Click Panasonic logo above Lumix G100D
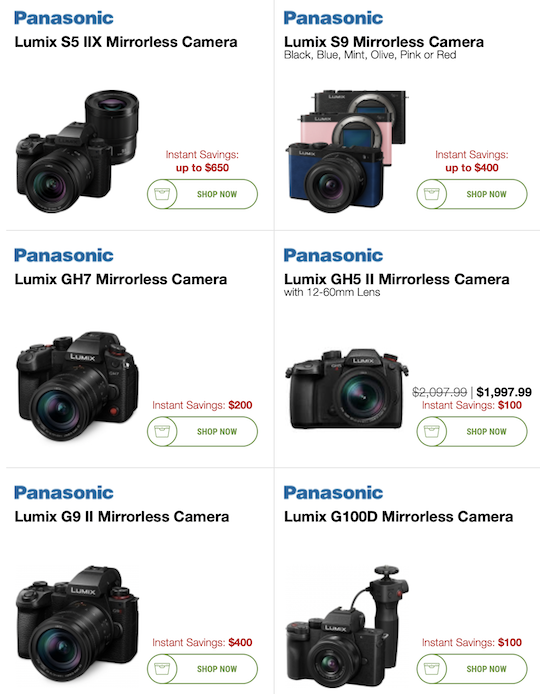 pos(333,493)
